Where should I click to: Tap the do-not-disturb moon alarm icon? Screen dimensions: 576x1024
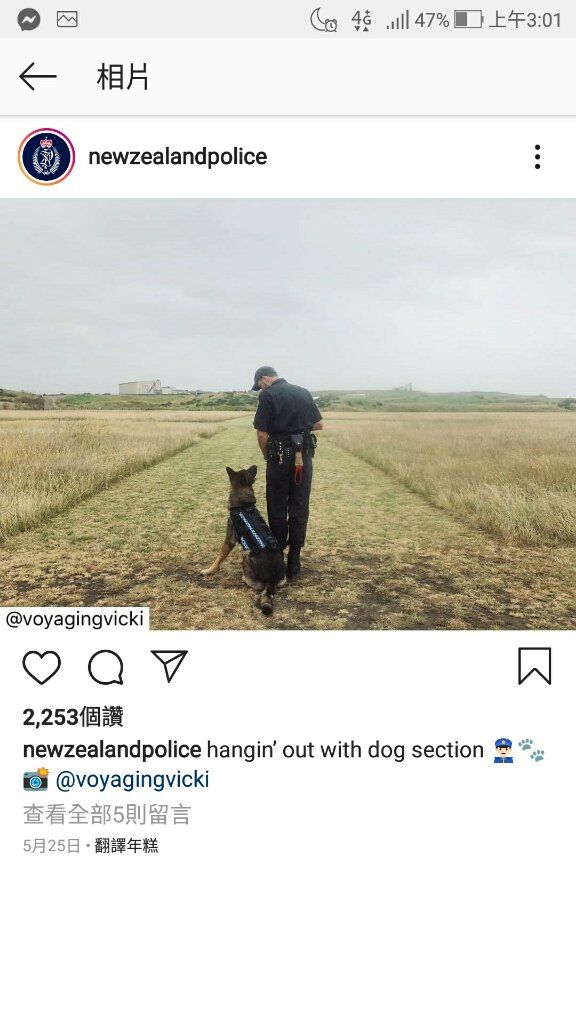coord(323,20)
